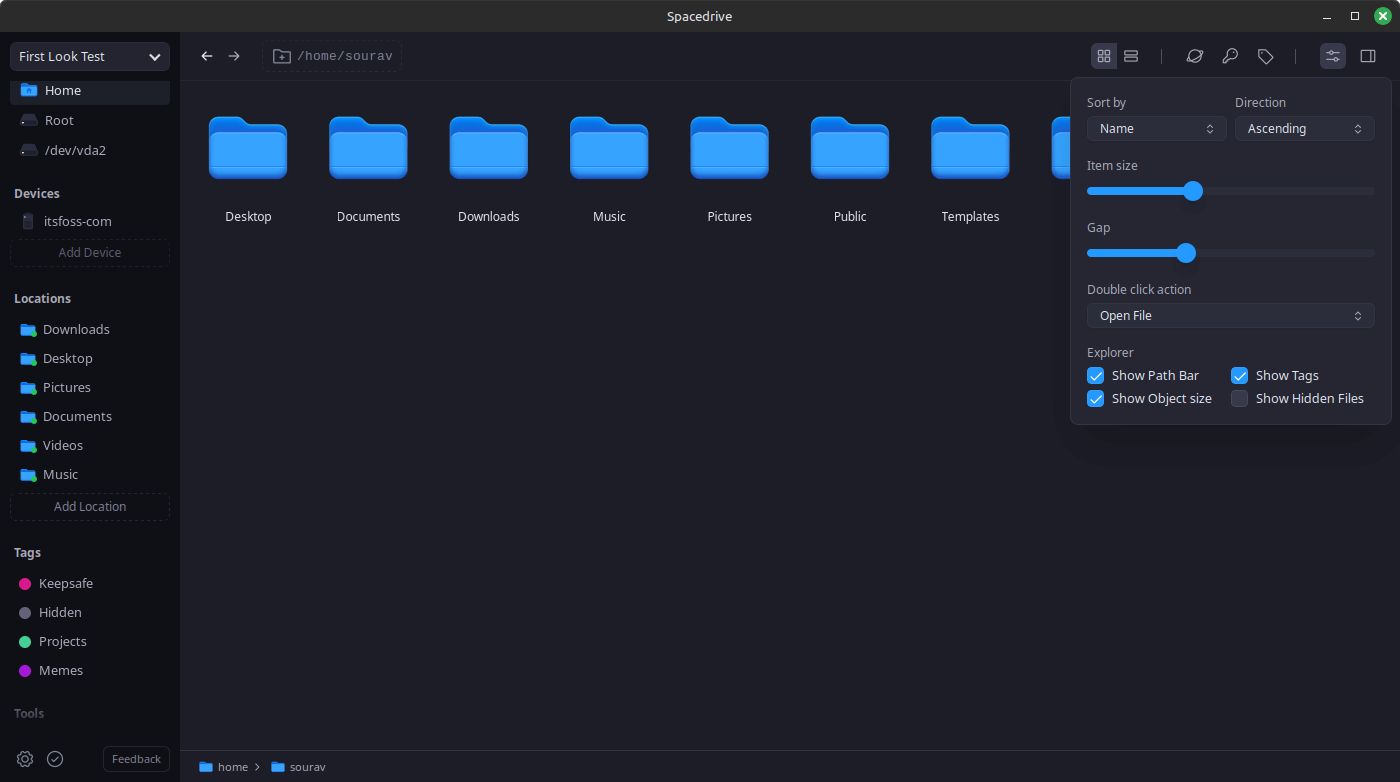This screenshot has height=782, width=1400.
Task: Uncheck Show Path Bar
Action: pyautogui.click(x=1096, y=376)
